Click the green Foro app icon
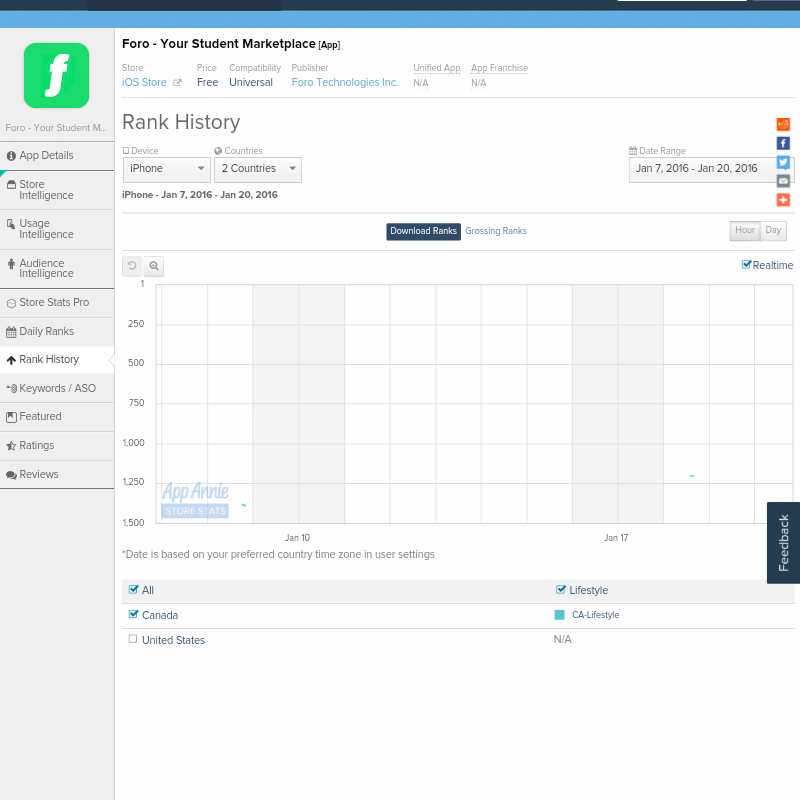800x800 pixels. click(57, 76)
